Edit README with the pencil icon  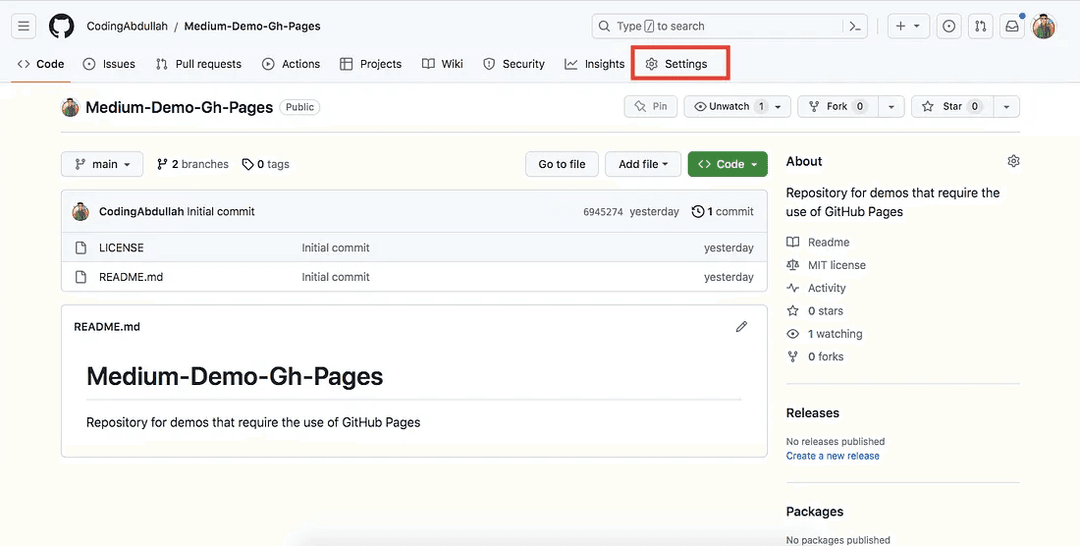pyautogui.click(x=741, y=327)
